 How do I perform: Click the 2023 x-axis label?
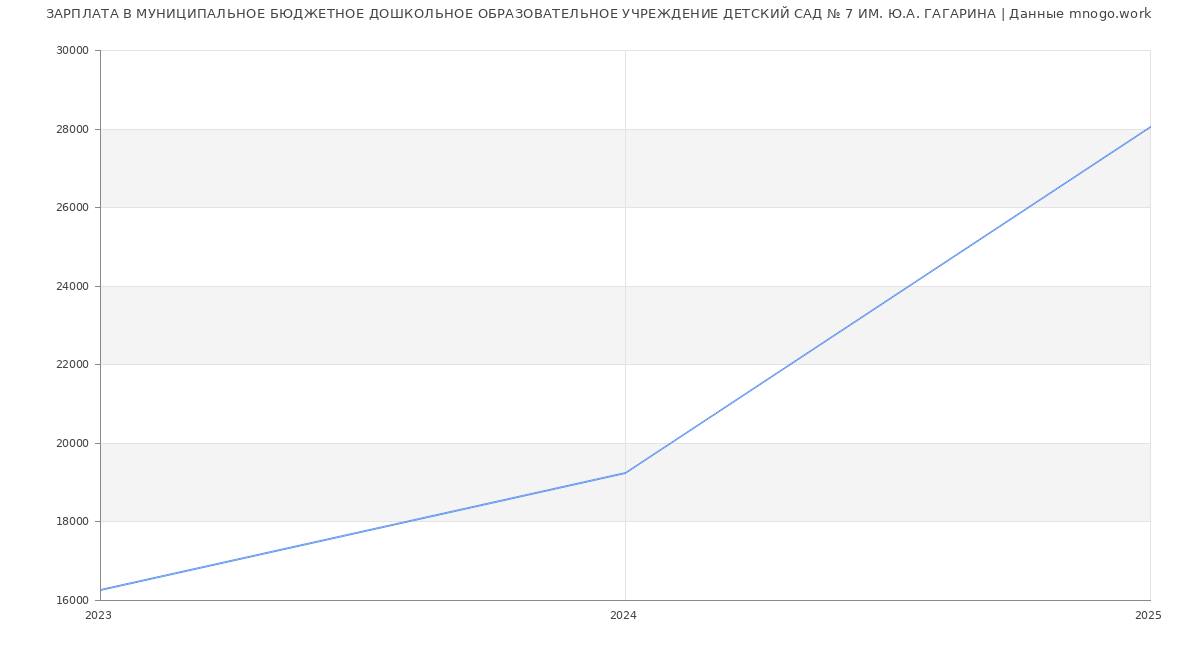(x=99, y=616)
